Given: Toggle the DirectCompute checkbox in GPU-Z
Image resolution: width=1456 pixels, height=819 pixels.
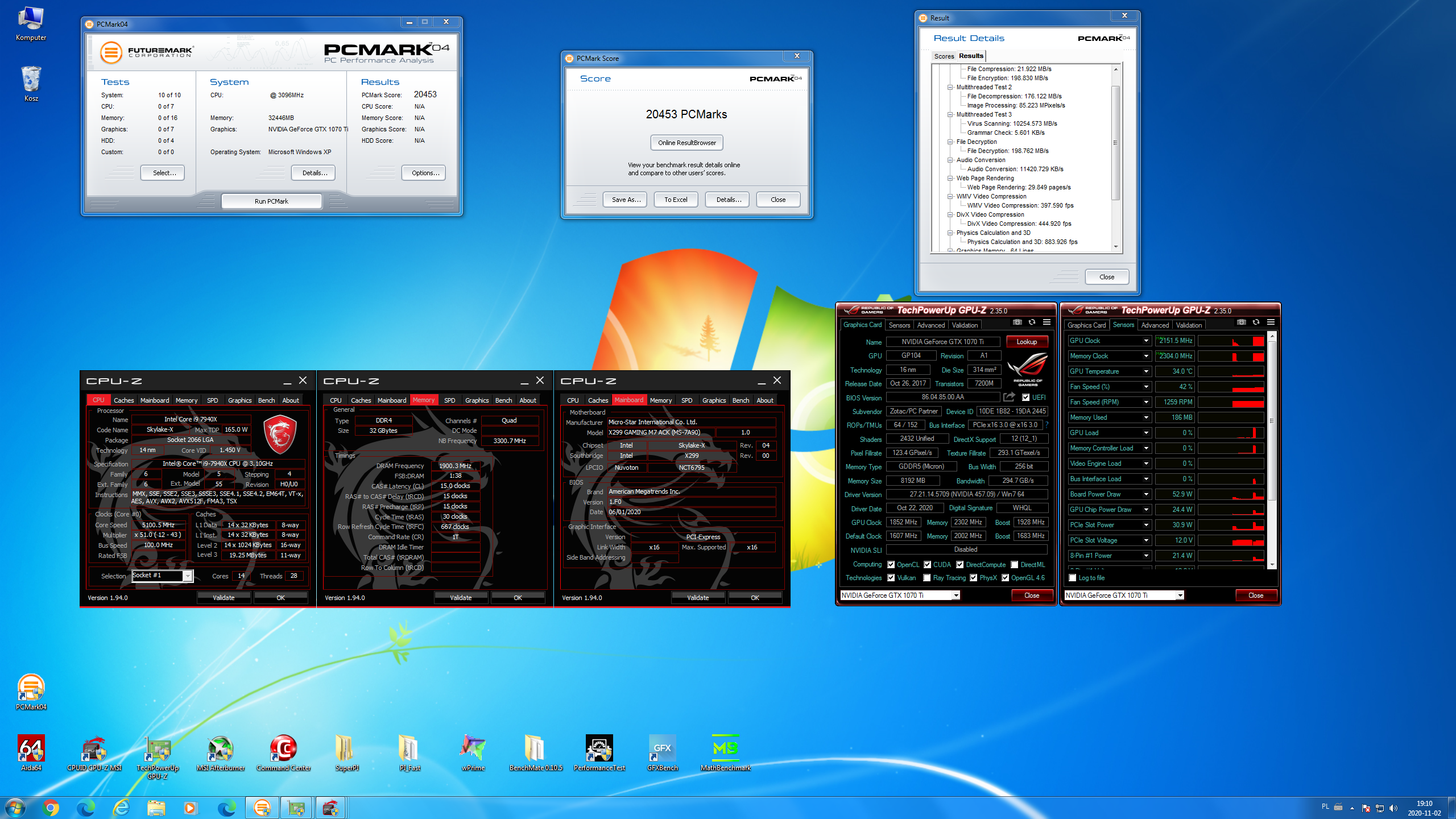Looking at the screenshot, I should pyautogui.click(x=959, y=565).
